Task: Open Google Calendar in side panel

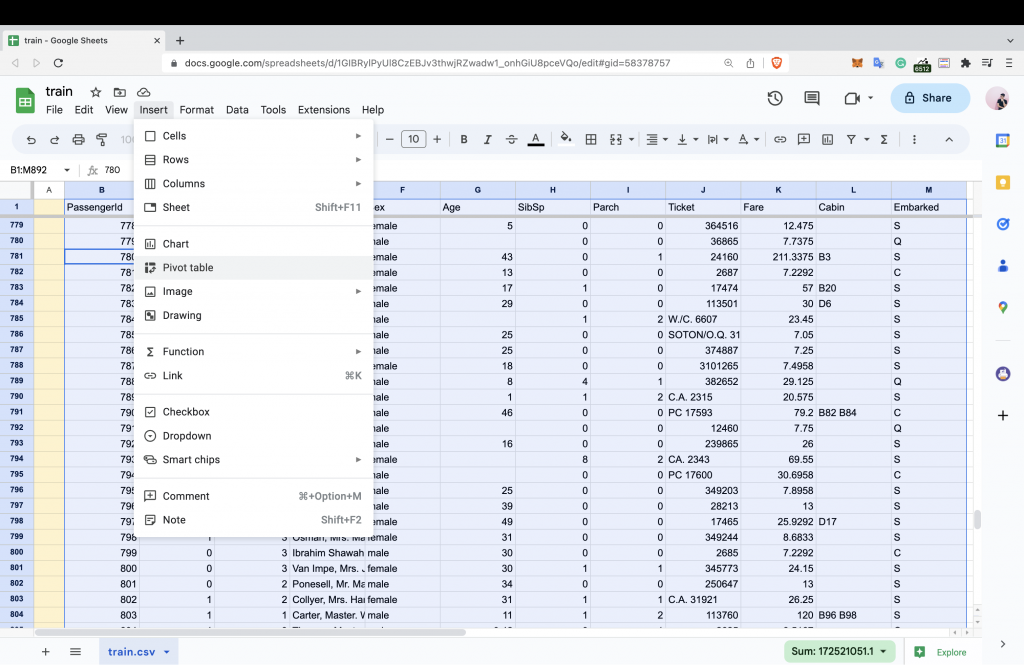Action: (1002, 140)
